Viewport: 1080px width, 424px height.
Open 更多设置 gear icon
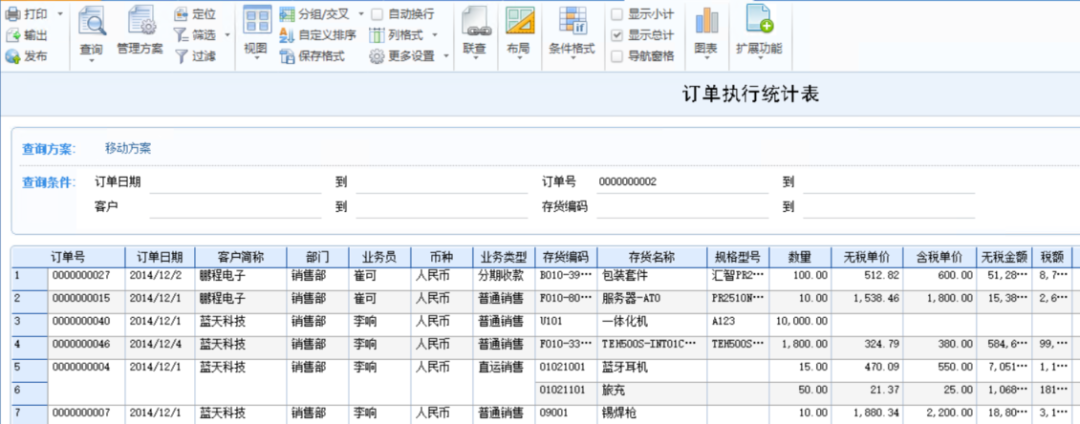377,56
